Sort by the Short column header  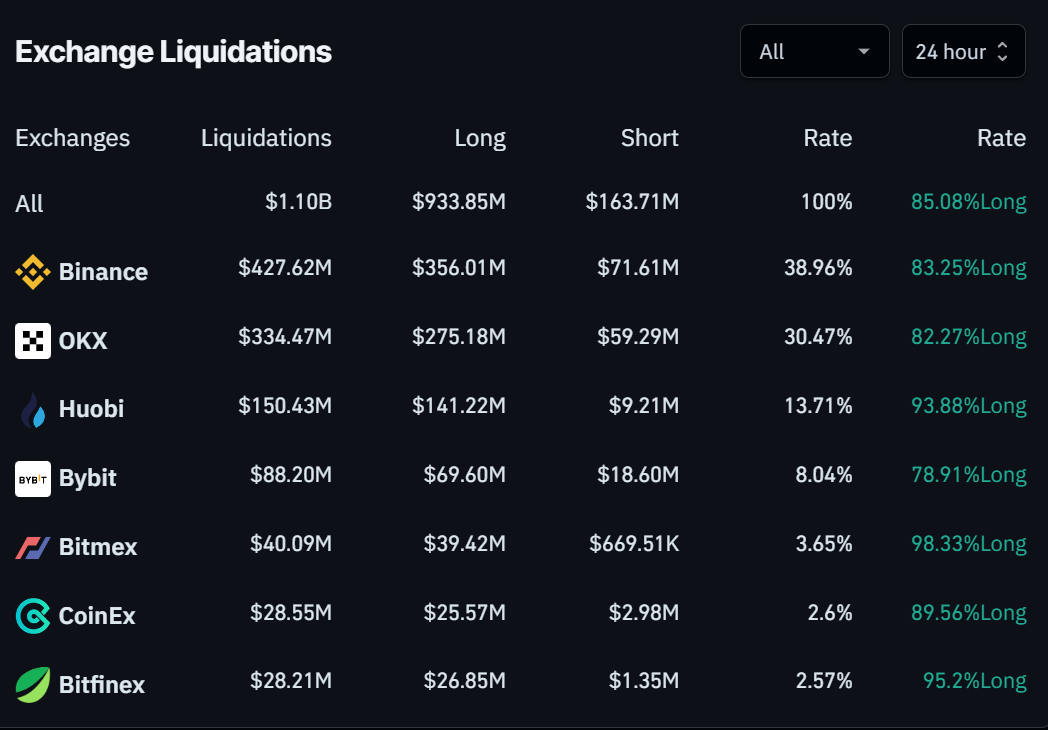pos(649,138)
